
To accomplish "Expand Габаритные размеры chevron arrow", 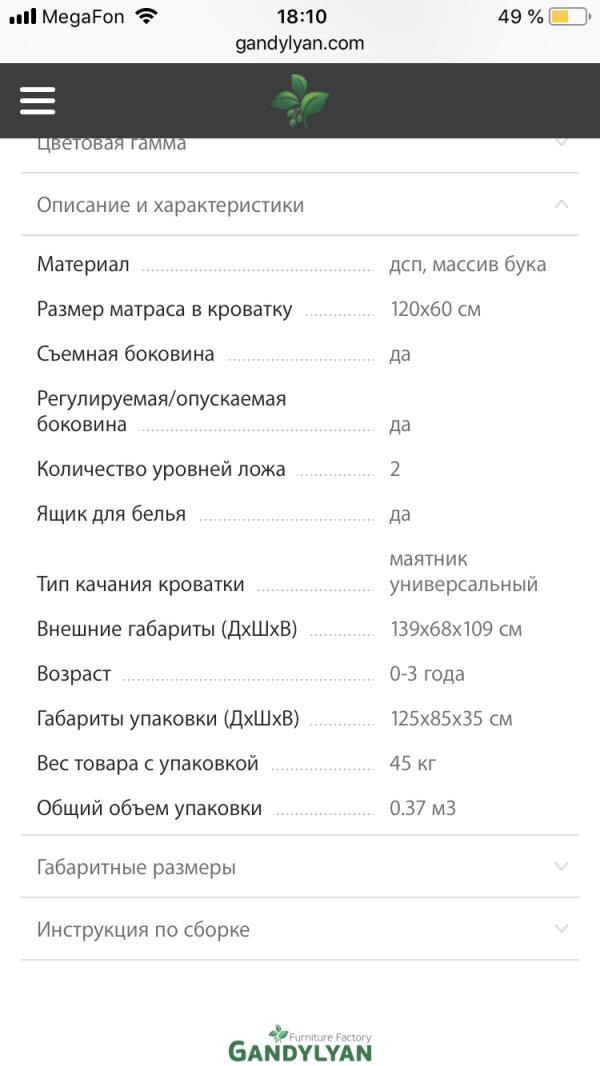I will point(561,867).
